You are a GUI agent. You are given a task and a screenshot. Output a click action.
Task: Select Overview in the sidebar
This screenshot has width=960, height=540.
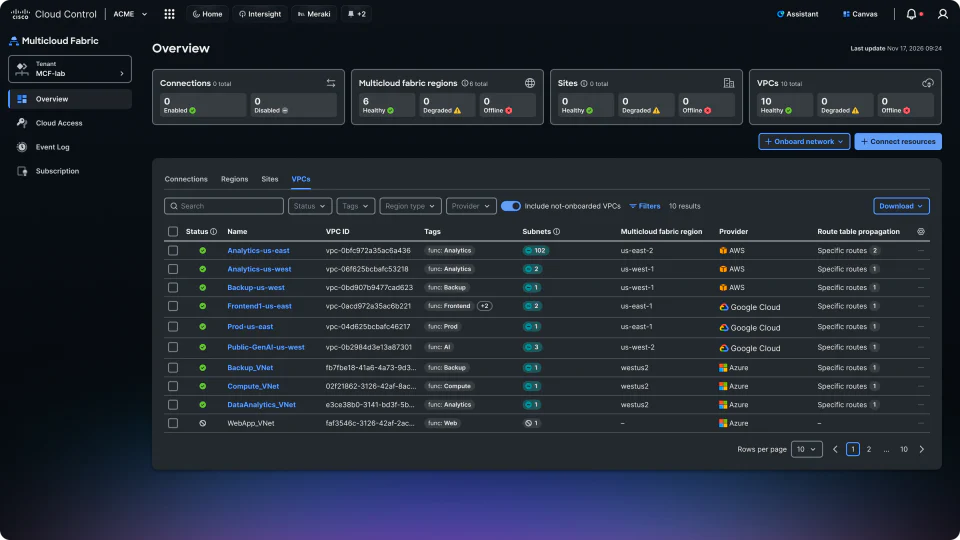[70, 99]
